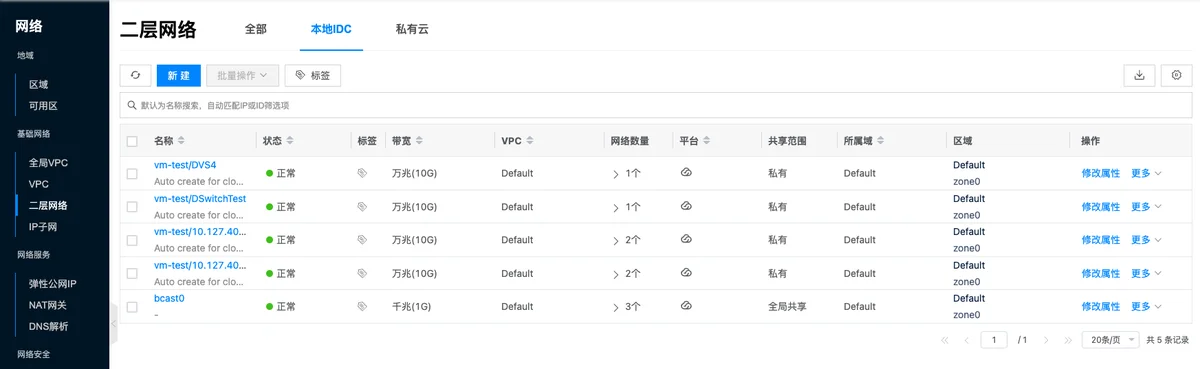This screenshot has height=369, width=1200.
Task: Click the tag icon in vm-test/DVS4 row
Action: click(362, 173)
